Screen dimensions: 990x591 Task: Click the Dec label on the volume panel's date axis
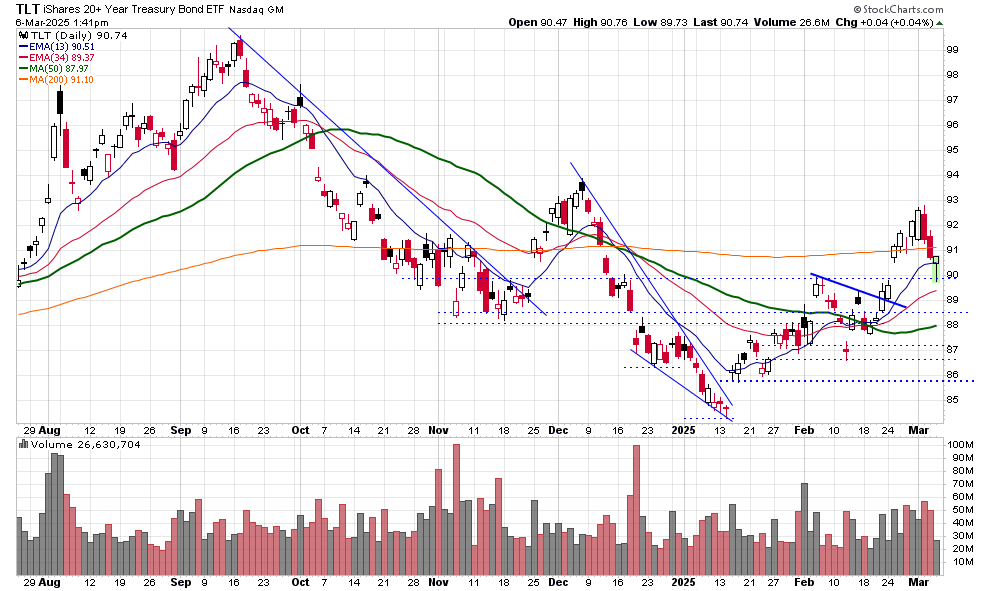pos(558,583)
